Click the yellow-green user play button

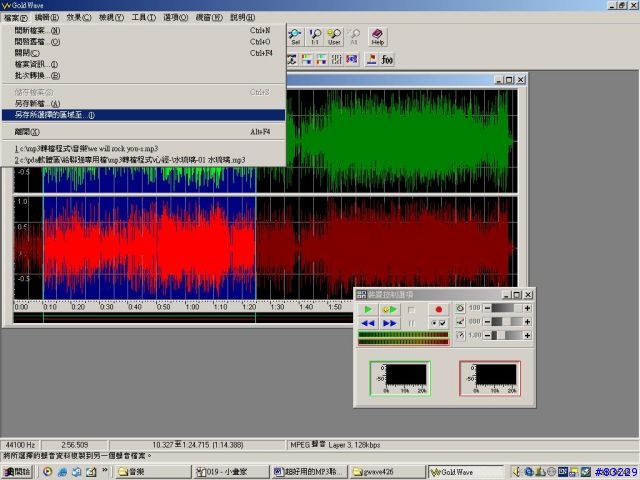click(389, 309)
